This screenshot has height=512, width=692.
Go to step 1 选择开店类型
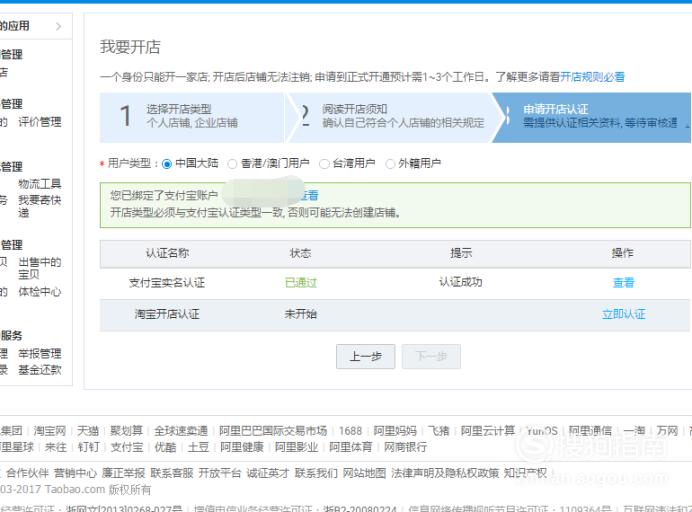192,117
